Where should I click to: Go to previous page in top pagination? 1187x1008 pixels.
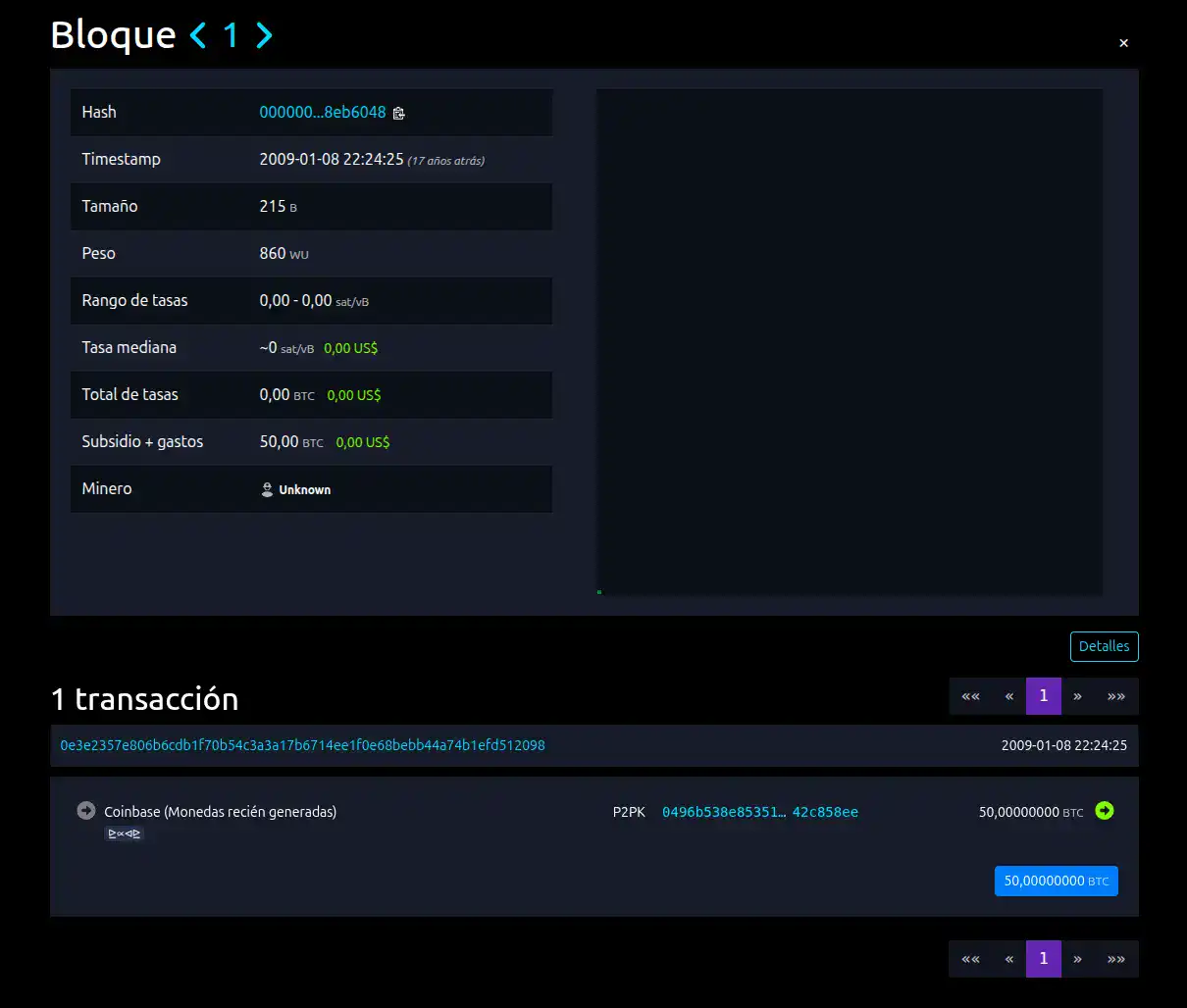pos(1009,696)
